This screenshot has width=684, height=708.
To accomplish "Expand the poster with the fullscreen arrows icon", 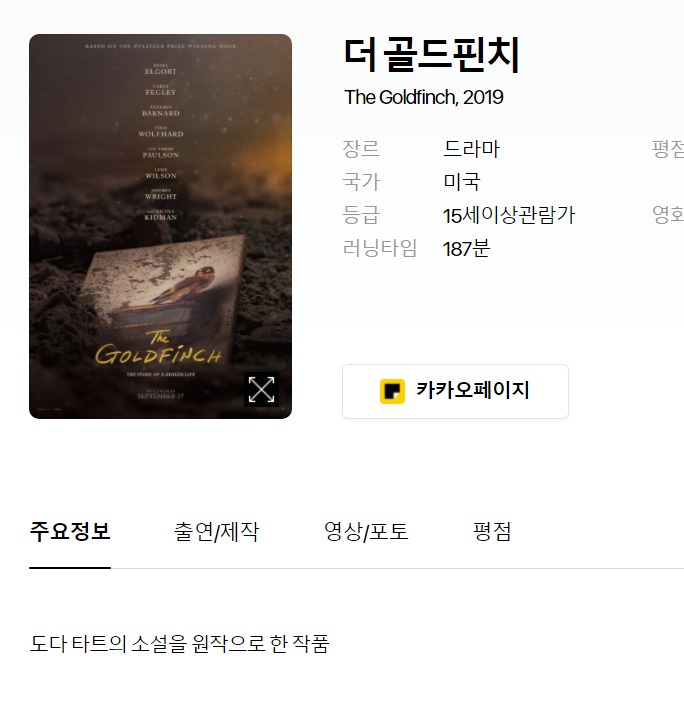I will tap(261, 389).
